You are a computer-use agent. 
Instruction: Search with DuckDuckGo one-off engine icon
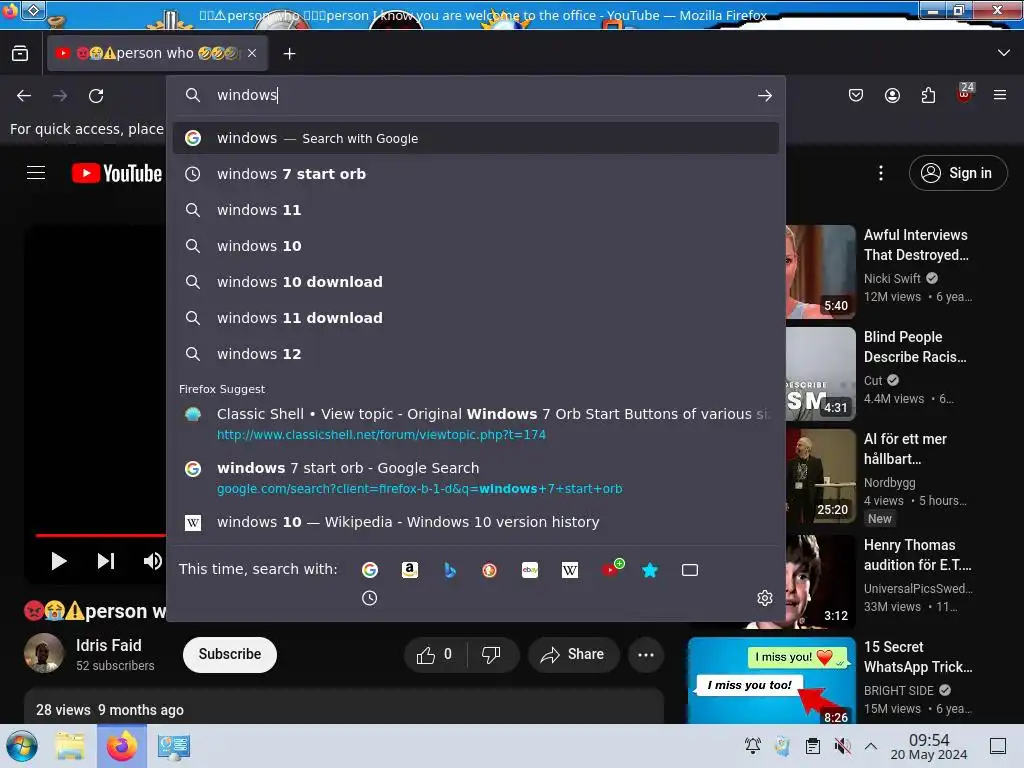[x=490, y=570]
